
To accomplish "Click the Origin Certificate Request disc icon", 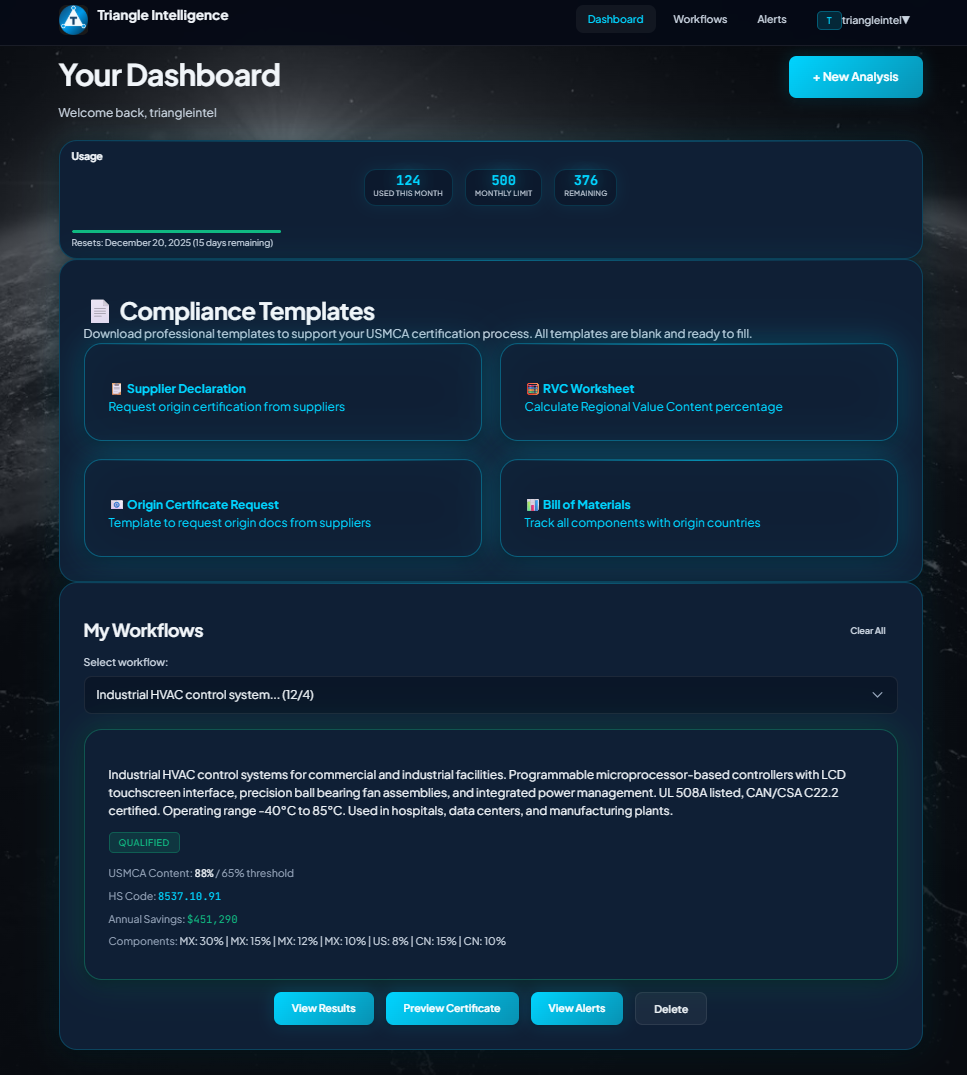I will [x=115, y=505].
